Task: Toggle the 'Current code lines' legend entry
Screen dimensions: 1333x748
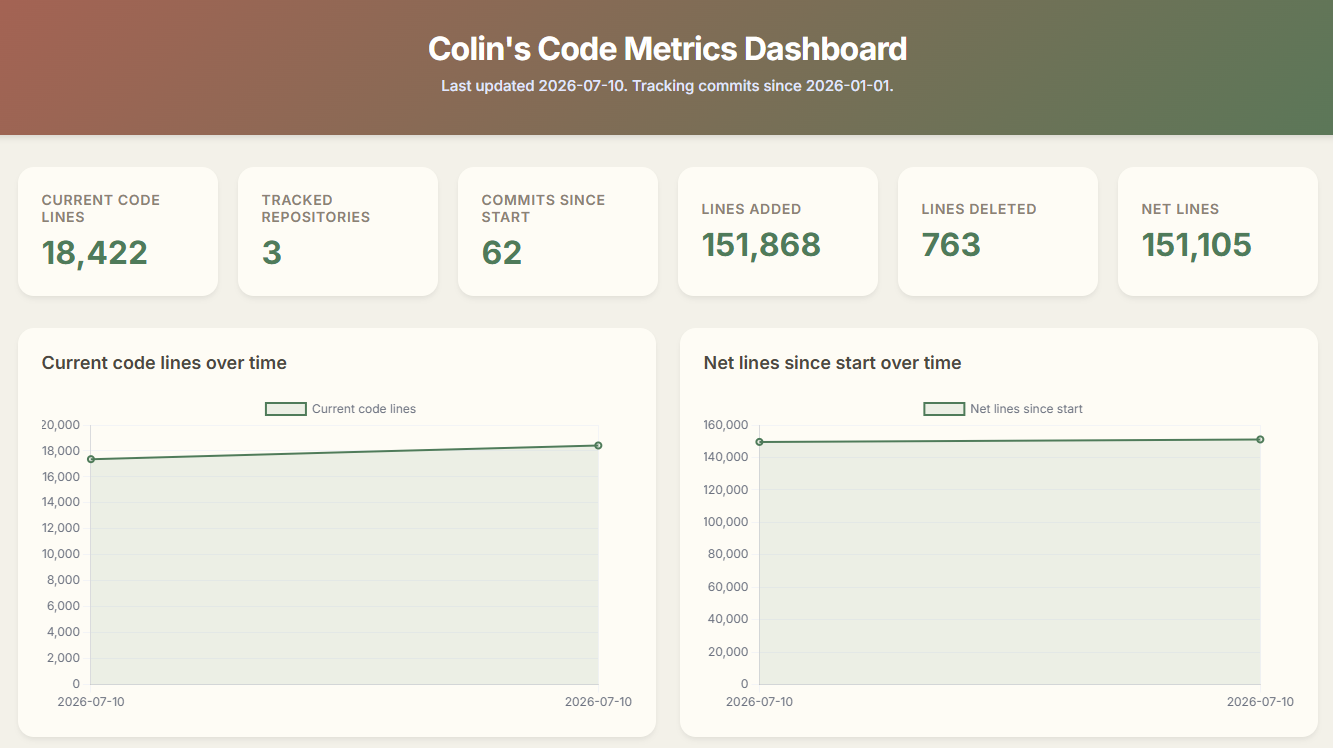Action: pos(340,409)
